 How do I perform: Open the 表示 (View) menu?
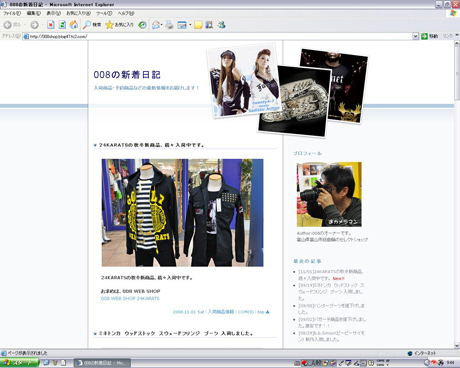(53, 13)
